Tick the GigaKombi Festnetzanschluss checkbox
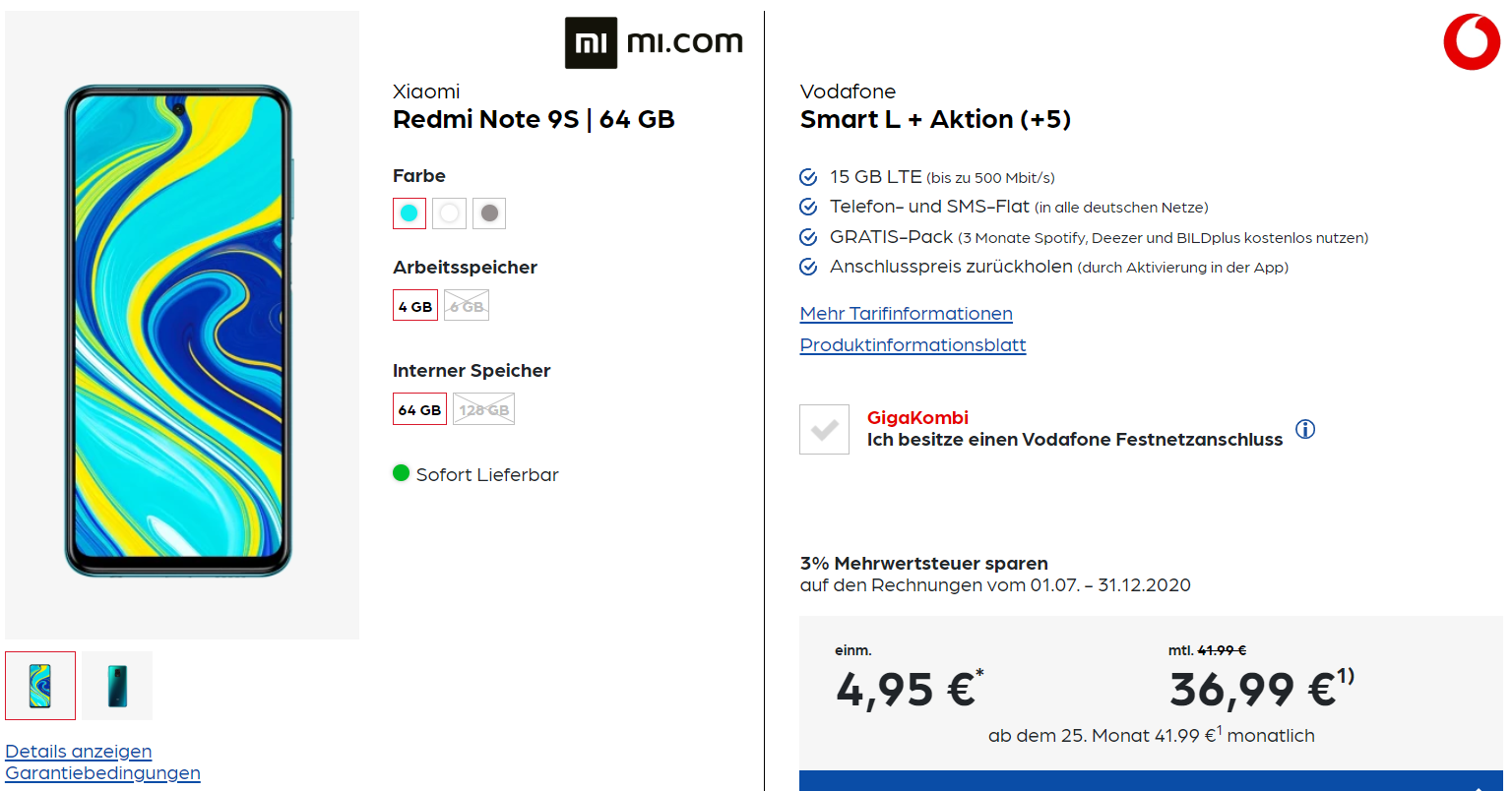 point(824,429)
